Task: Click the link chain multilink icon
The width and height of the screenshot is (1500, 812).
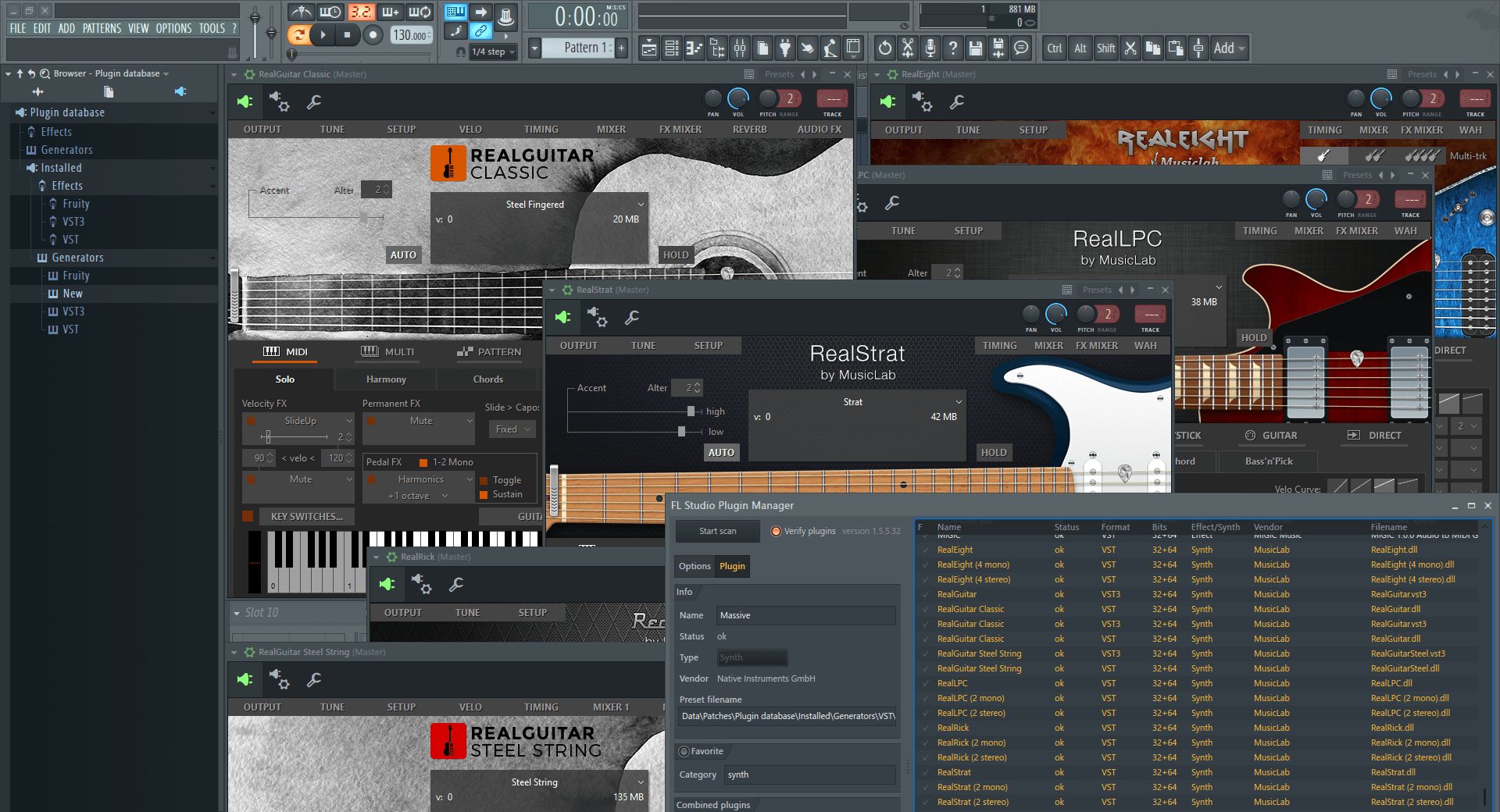Action: coord(481,31)
